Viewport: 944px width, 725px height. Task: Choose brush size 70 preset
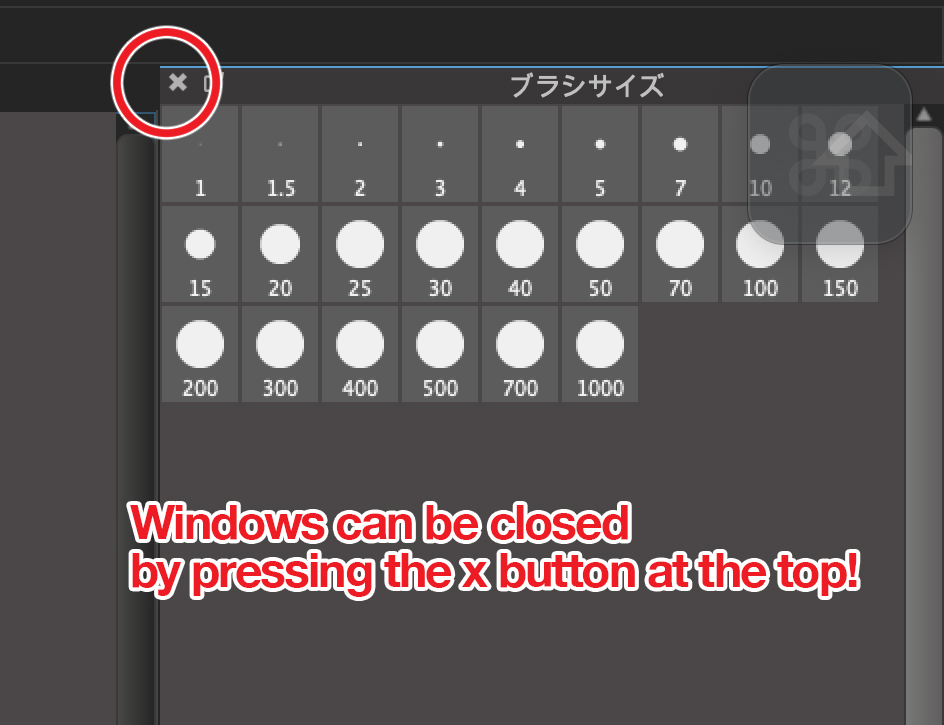pos(680,254)
